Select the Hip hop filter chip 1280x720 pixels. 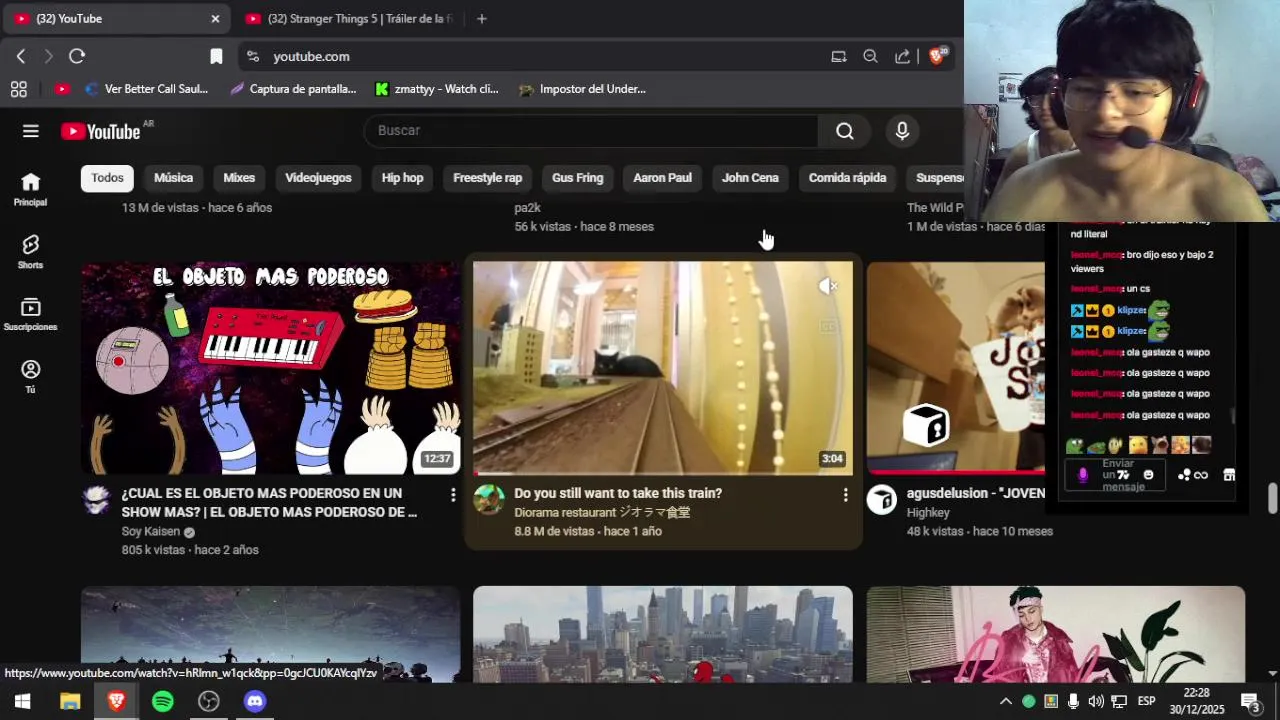click(402, 178)
